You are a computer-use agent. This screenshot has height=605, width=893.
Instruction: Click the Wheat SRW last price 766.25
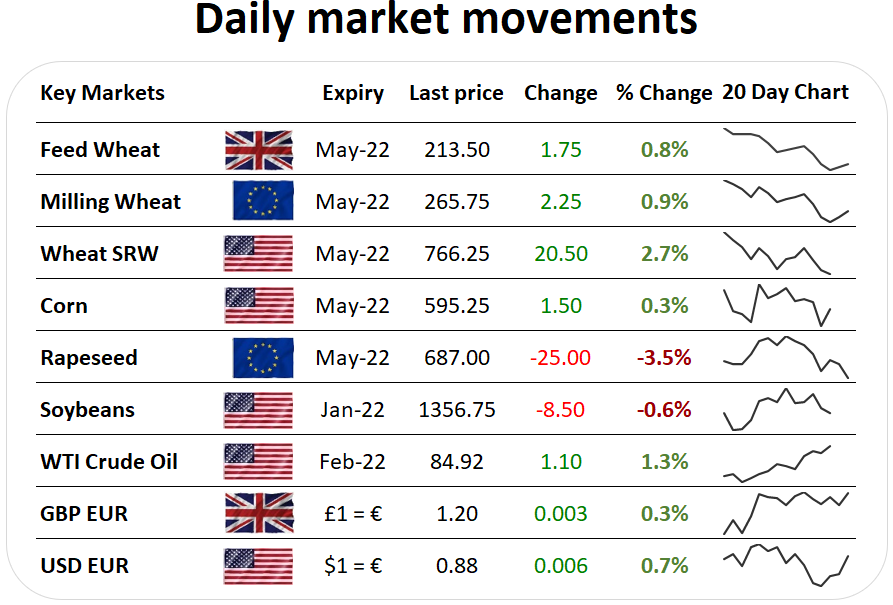457,254
